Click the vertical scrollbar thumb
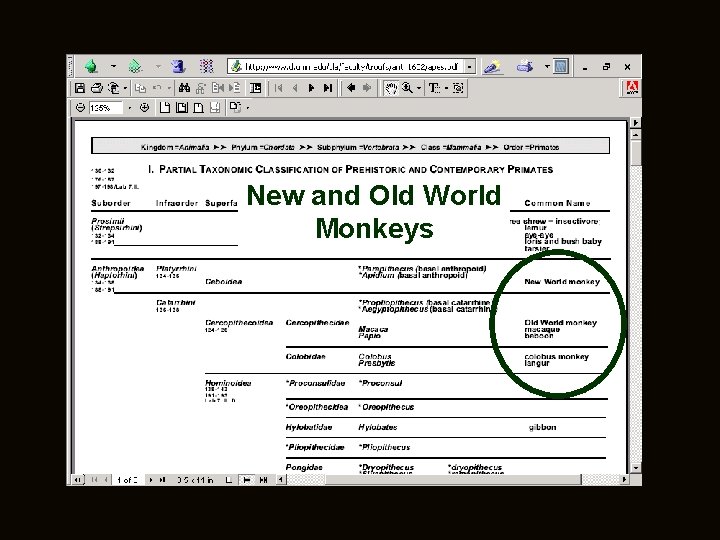 pos(636,153)
